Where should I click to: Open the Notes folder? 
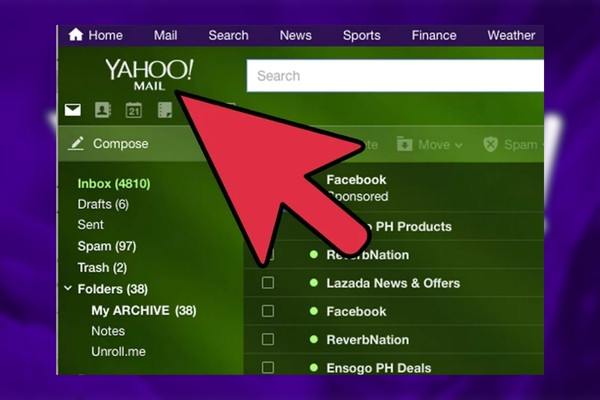tap(108, 331)
